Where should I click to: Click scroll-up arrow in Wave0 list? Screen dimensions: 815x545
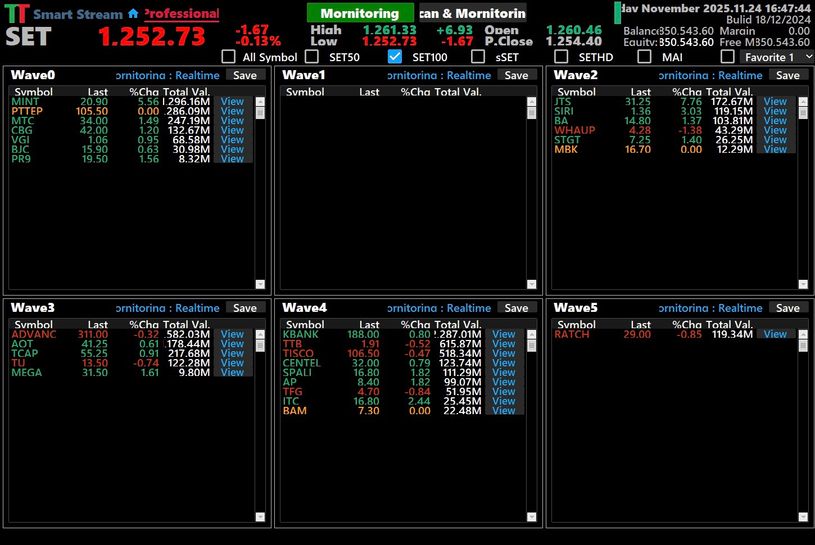[x=261, y=101]
